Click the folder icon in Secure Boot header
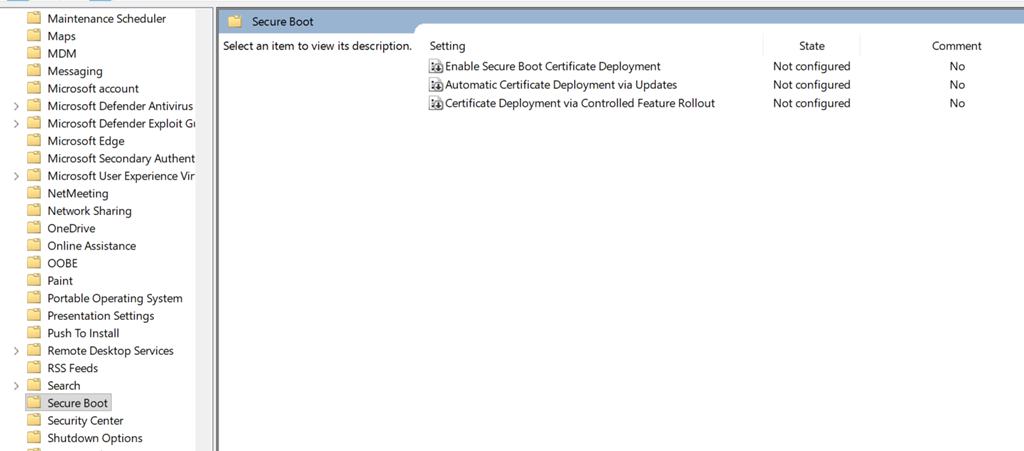This screenshot has height=451, width=1024. 235,21
